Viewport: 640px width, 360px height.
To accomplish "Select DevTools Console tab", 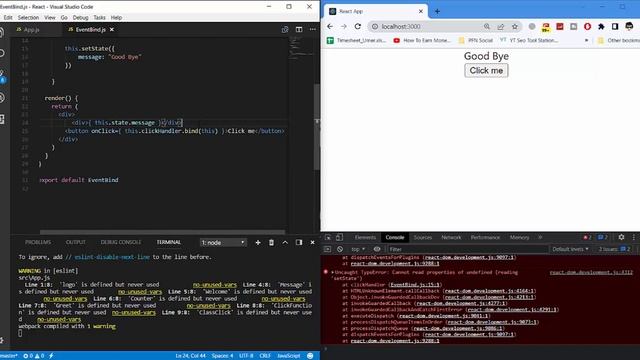I will (x=395, y=237).
